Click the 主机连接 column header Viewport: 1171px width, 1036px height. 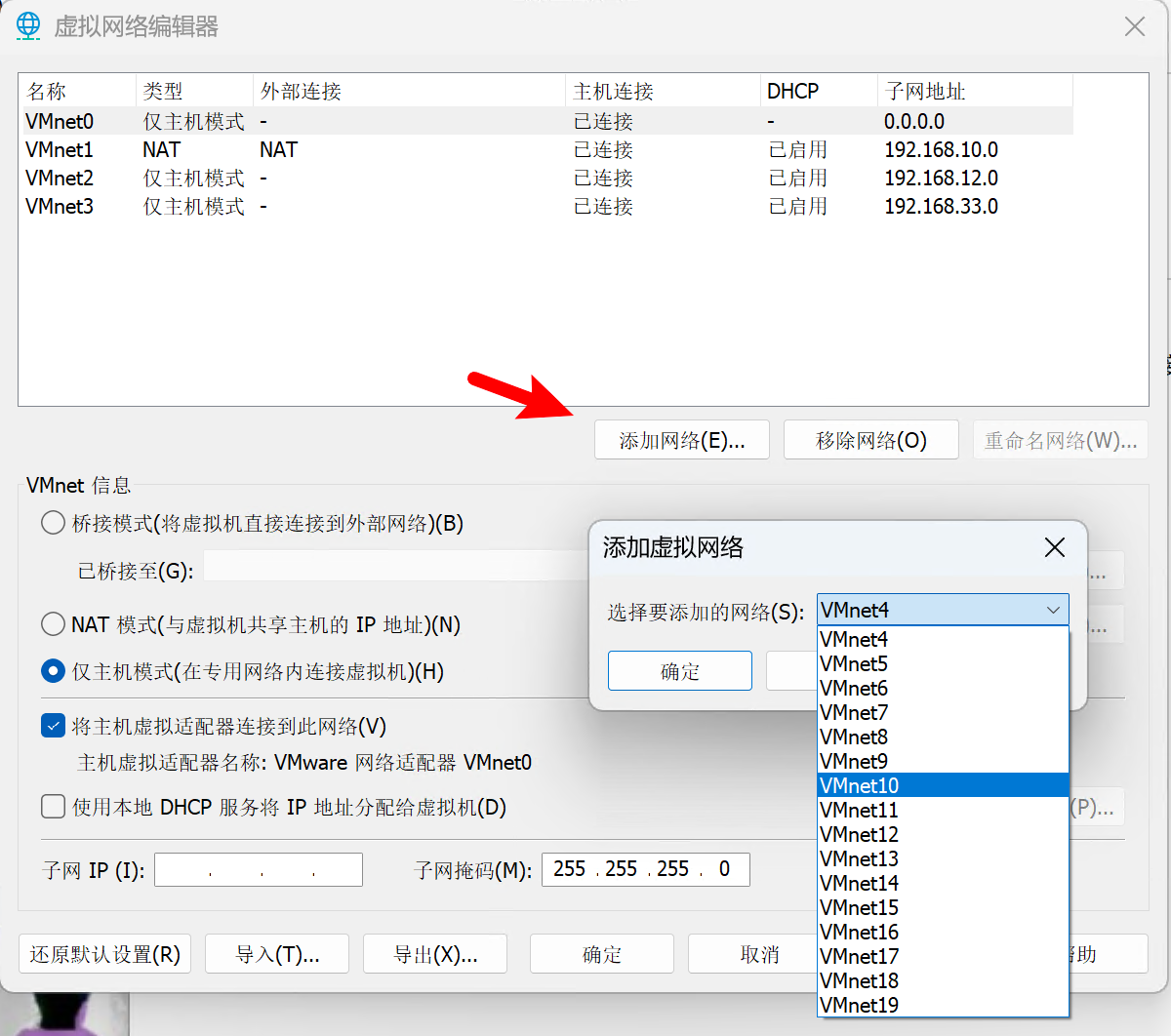[663, 91]
